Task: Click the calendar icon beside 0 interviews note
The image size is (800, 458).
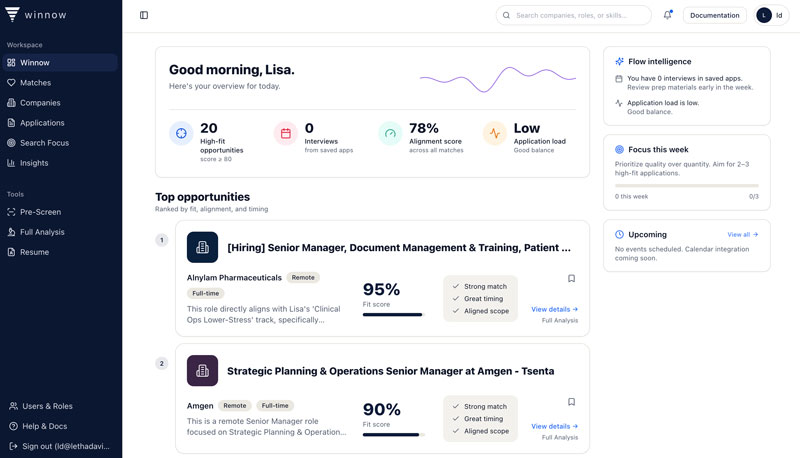Action: (619, 79)
